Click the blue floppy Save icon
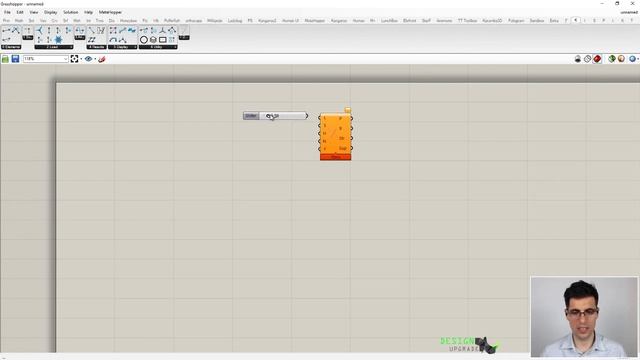 (x=15, y=59)
